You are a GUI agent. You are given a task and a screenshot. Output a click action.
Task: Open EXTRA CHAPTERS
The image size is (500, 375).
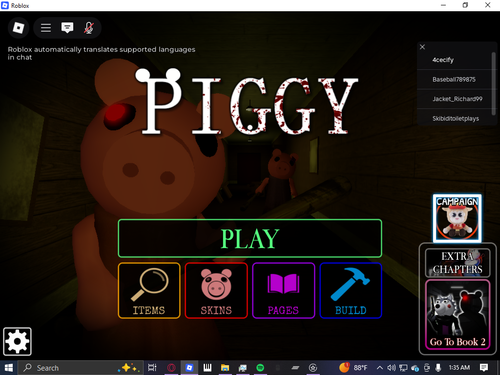coord(458,263)
